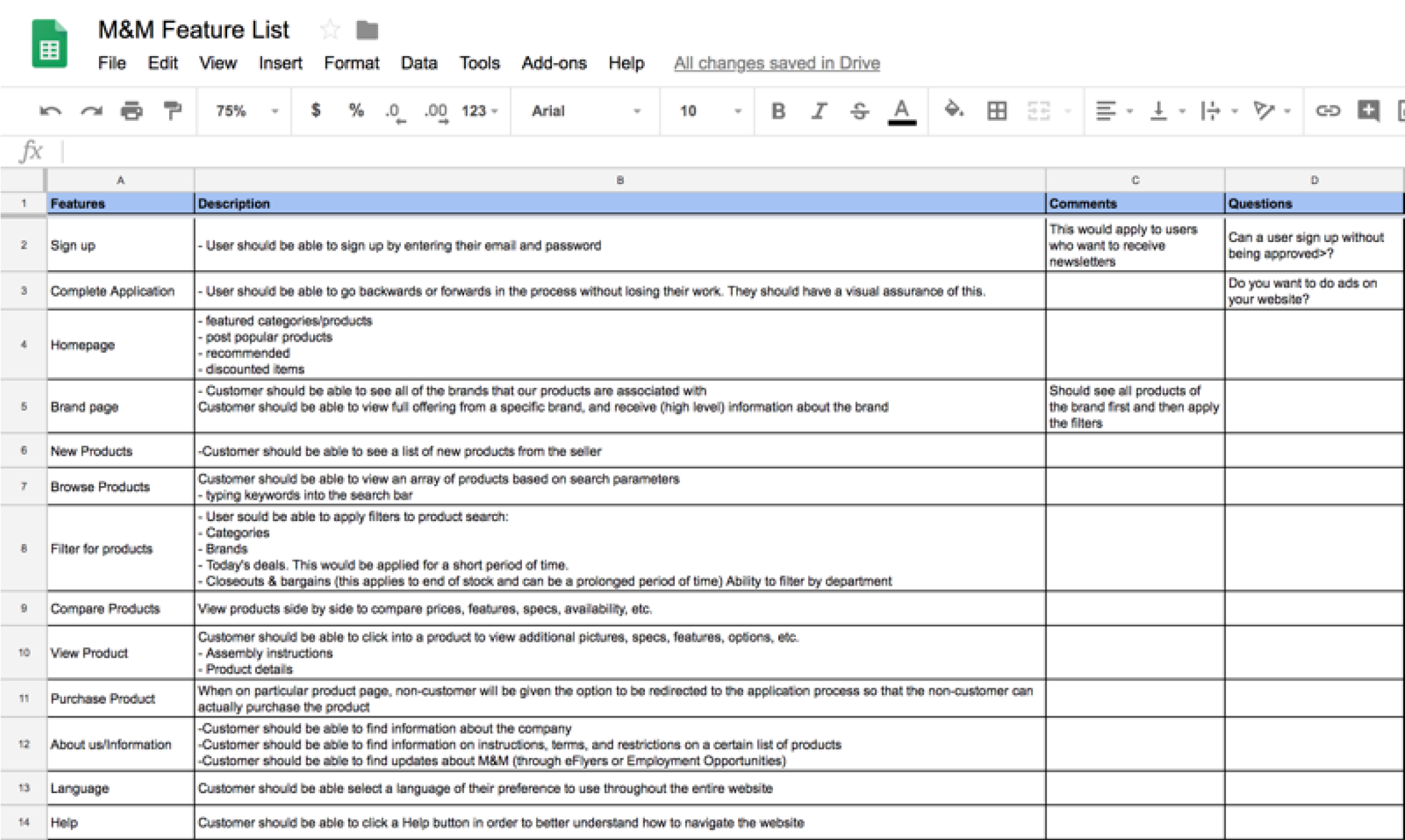Click the undo arrow icon
The image size is (1405, 840).
click(x=50, y=111)
